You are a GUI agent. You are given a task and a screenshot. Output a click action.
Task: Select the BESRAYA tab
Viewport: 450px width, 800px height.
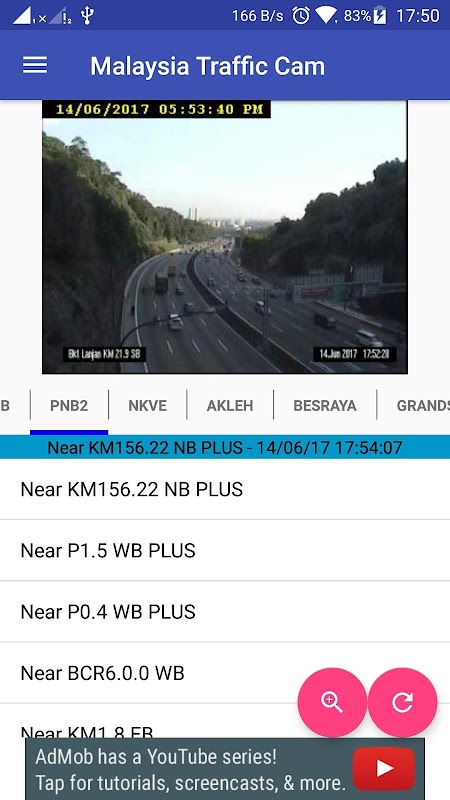pos(325,406)
